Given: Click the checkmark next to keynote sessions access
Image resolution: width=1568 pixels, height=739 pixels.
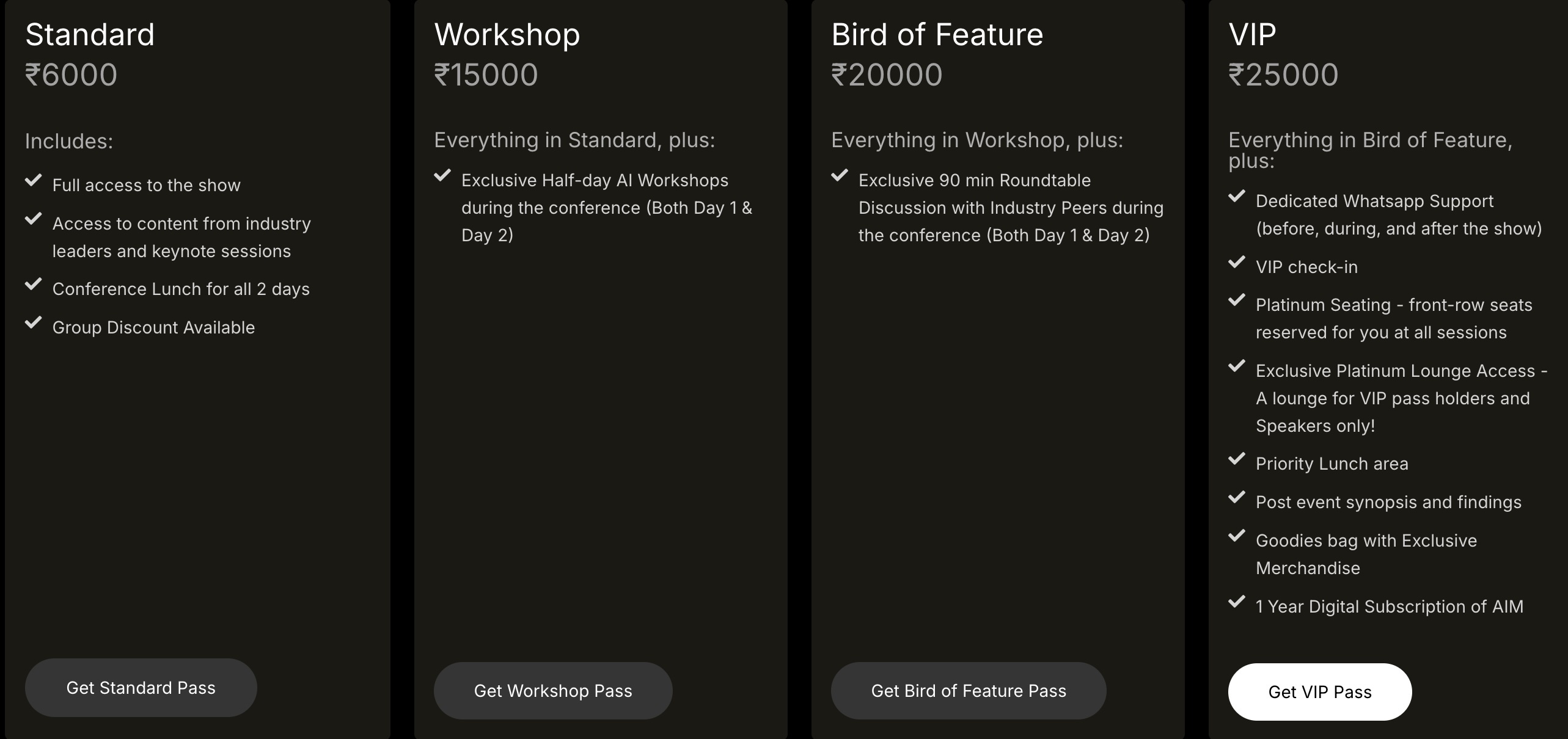Looking at the screenshot, I should [34, 219].
